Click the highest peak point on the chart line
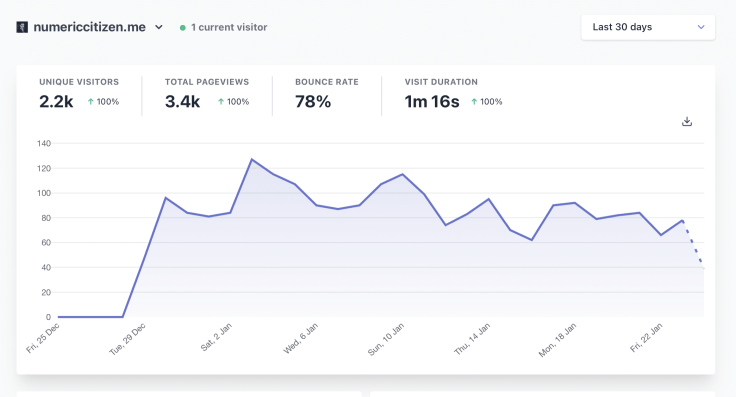This screenshot has height=397, width=736. (252, 159)
